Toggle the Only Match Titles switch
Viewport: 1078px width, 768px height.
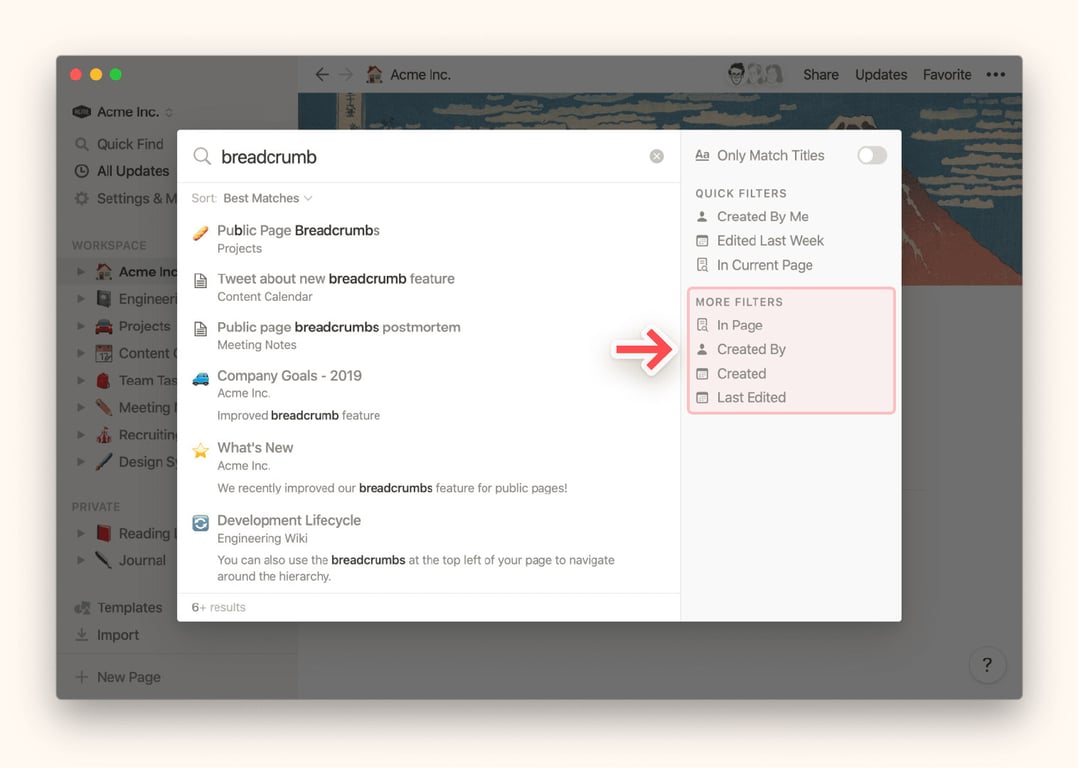click(871, 155)
